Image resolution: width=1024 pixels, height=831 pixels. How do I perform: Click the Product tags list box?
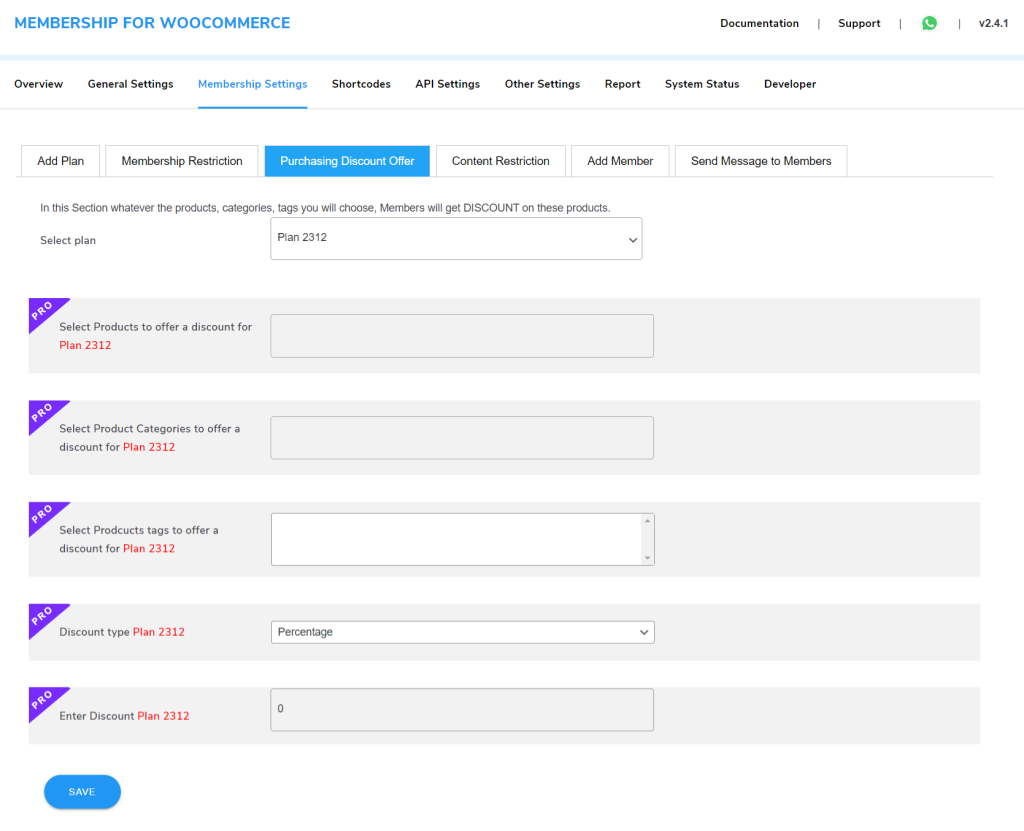[462, 539]
